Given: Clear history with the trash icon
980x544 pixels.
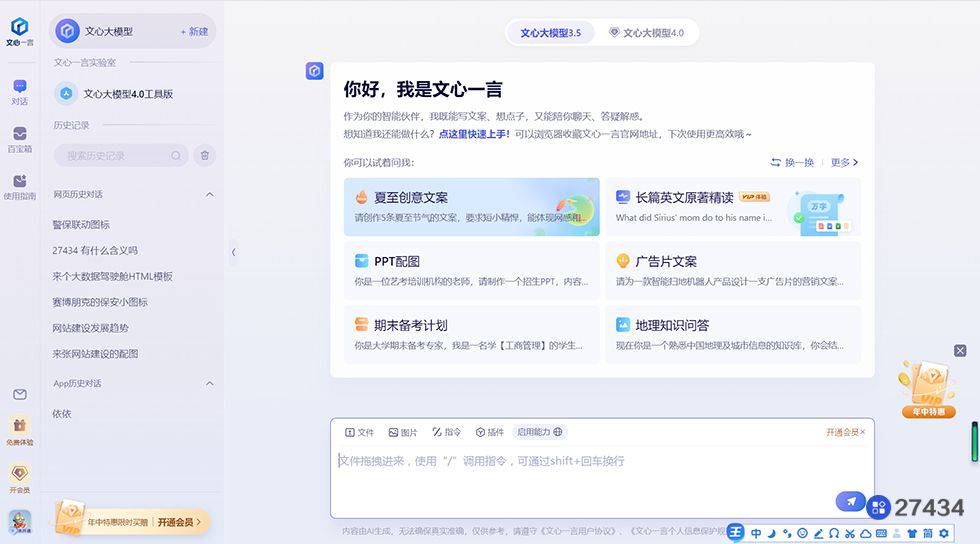Looking at the screenshot, I should click(204, 155).
